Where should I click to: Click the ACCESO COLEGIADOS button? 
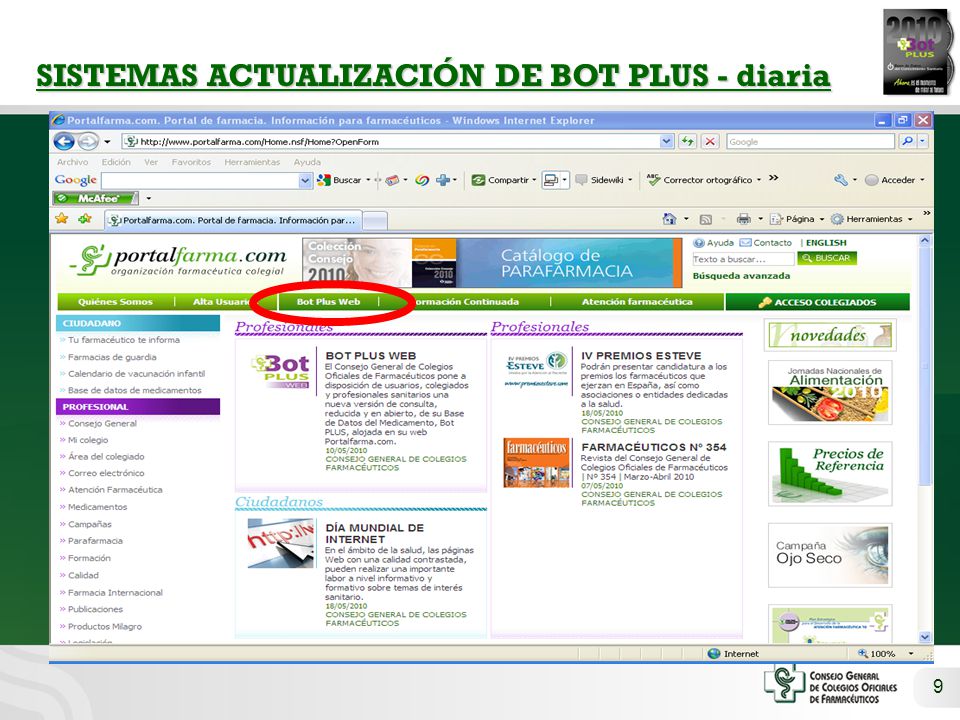coord(817,302)
